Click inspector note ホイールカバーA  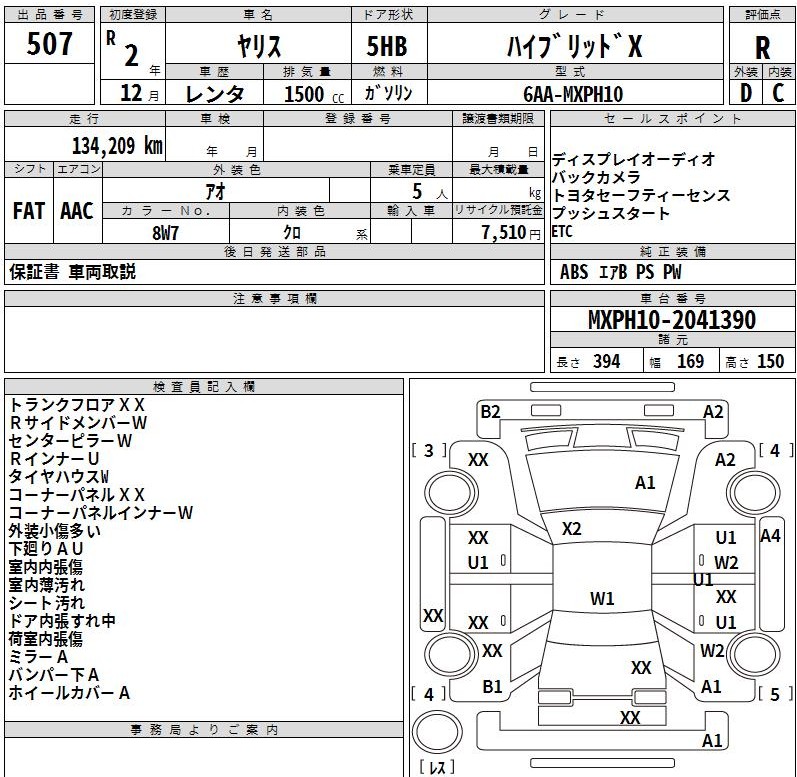tap(69, 693)
